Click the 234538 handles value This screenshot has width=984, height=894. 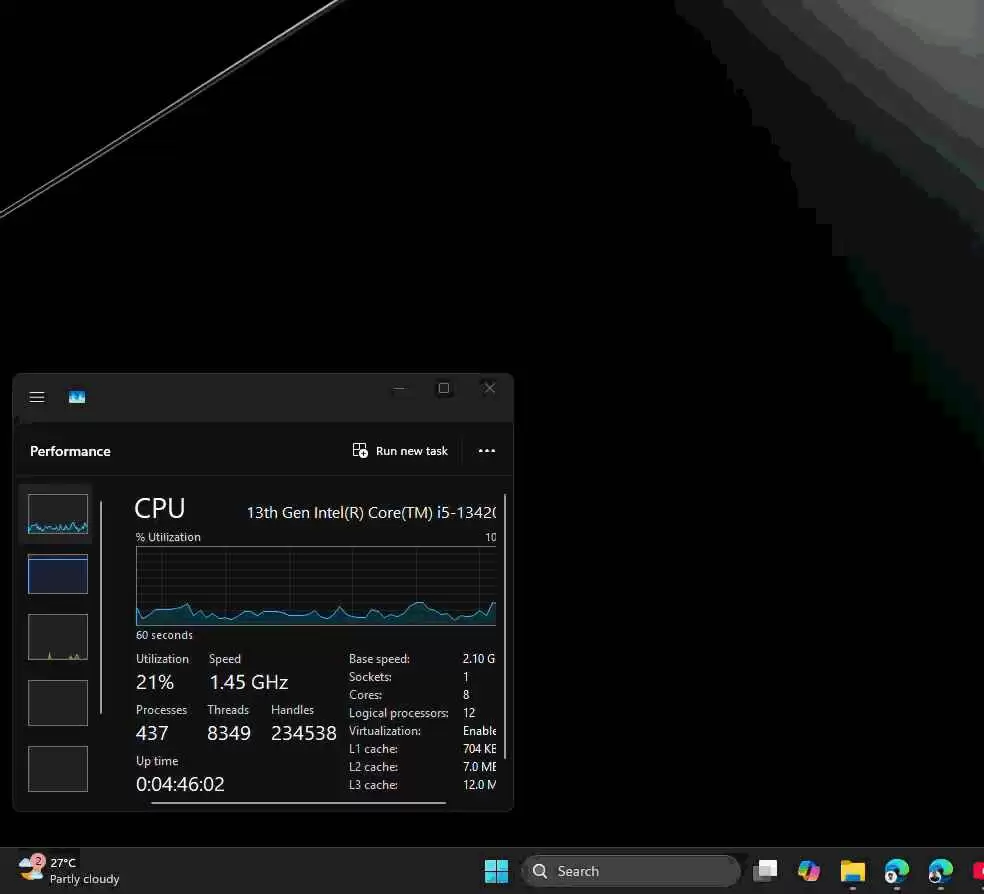point(304,733)
